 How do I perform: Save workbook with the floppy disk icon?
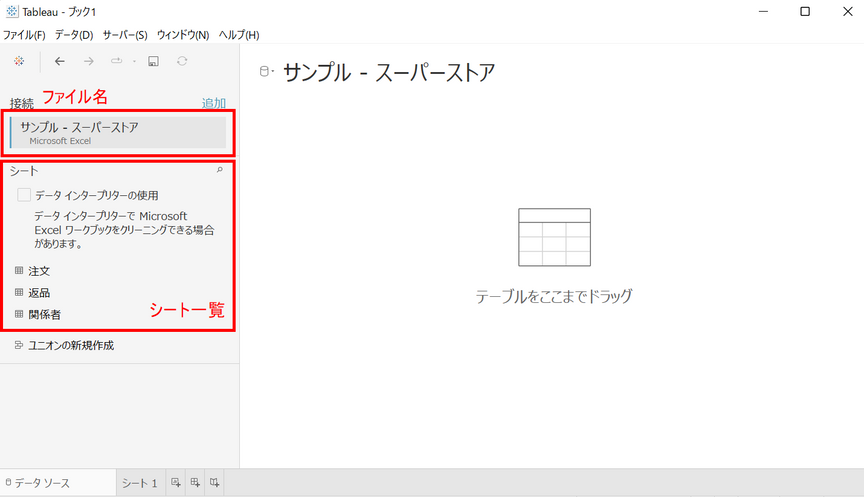[x=154, y=61]
